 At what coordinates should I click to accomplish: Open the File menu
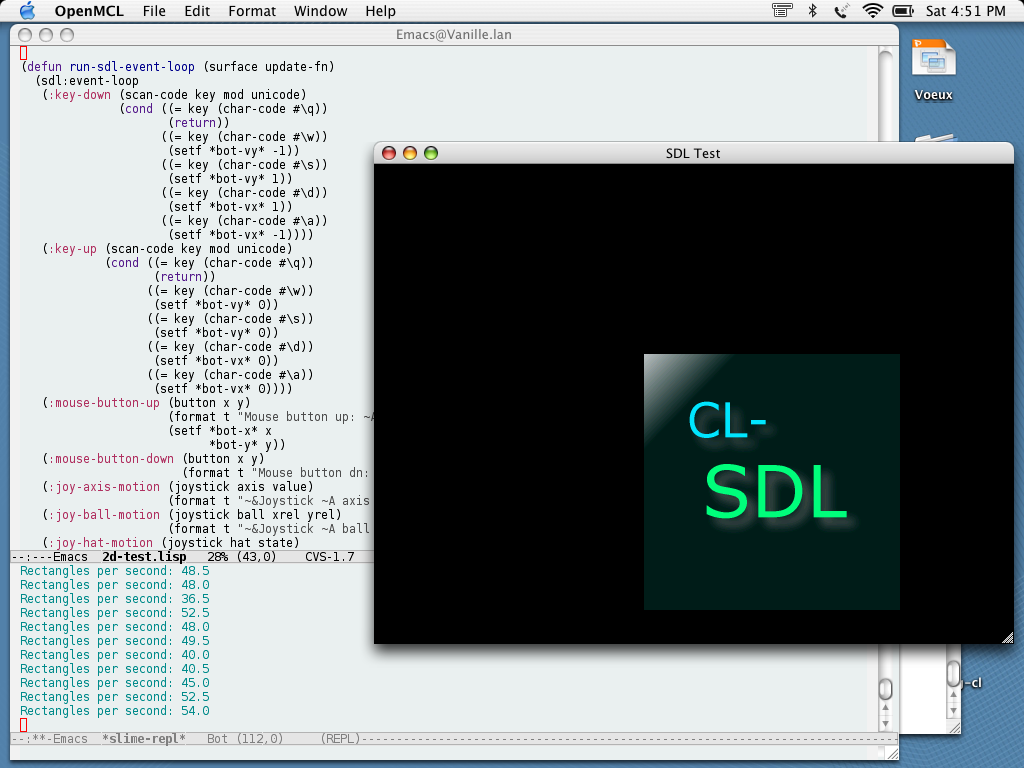coord(154,11)
